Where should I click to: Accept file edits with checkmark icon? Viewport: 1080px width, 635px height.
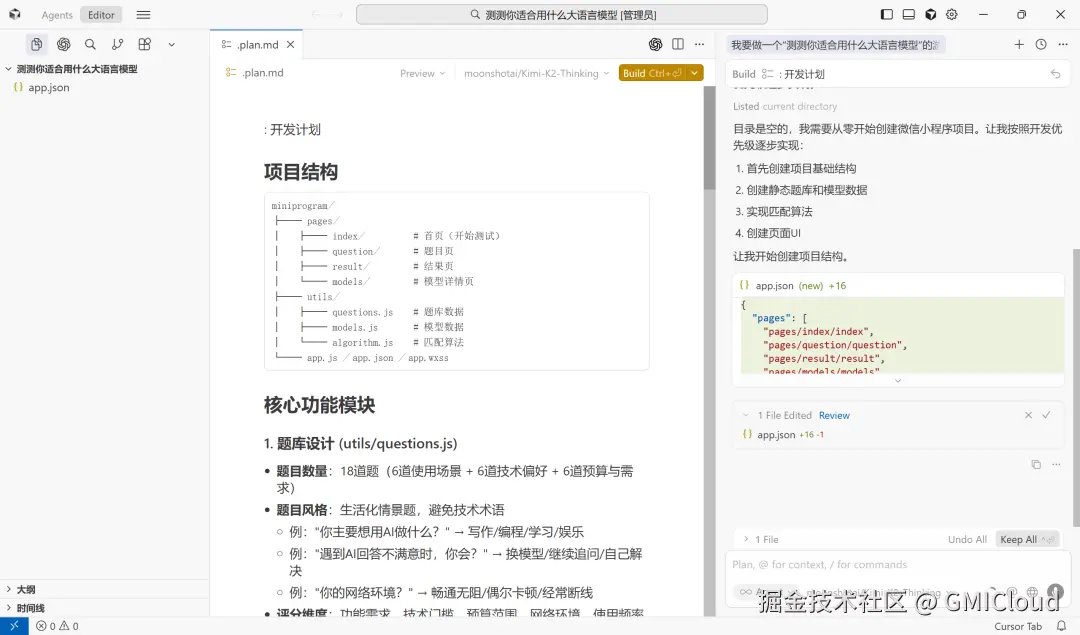pos(1046,415)
